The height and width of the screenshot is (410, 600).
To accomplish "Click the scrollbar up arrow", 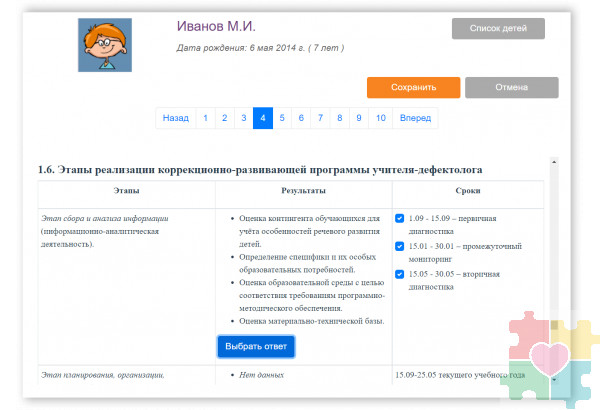I will click(553, 160).
